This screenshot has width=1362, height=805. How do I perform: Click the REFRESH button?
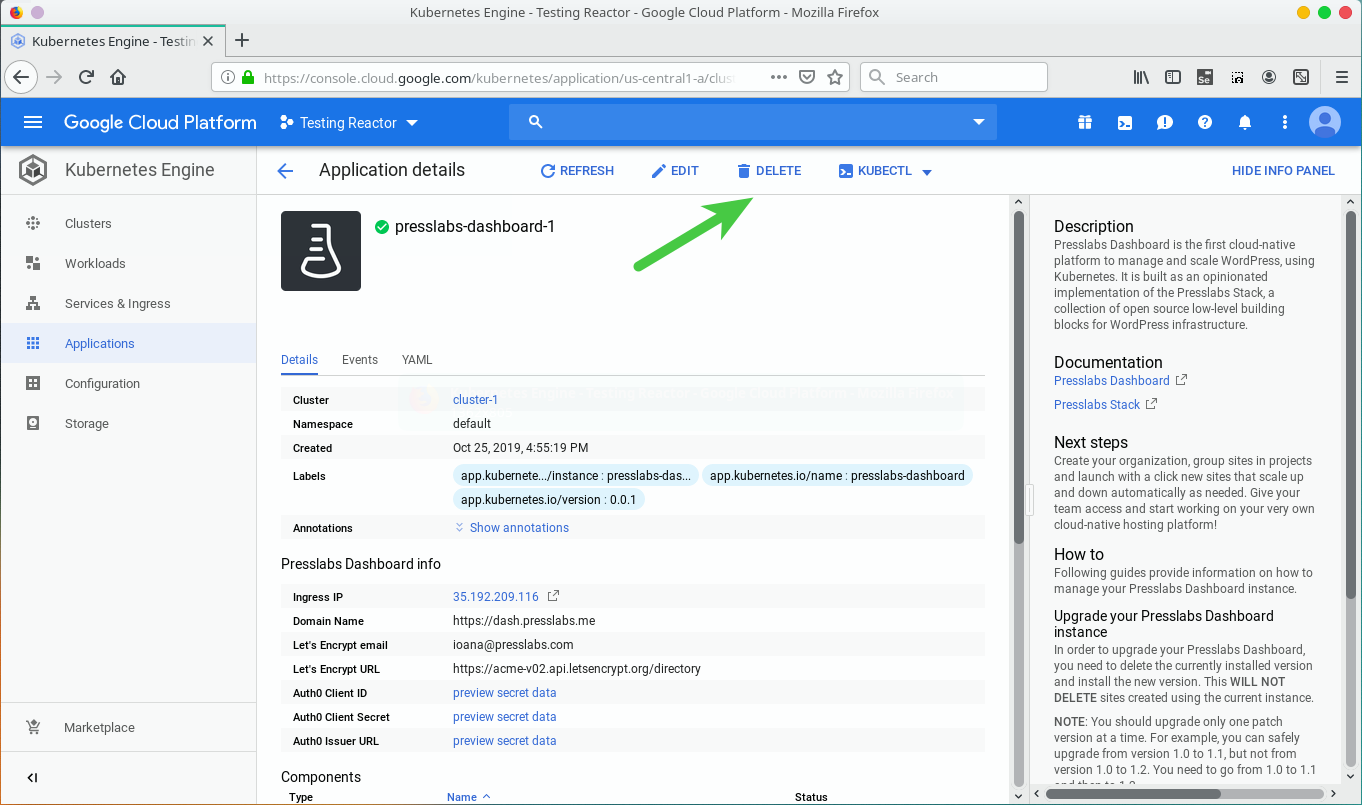tap(577, 171)
